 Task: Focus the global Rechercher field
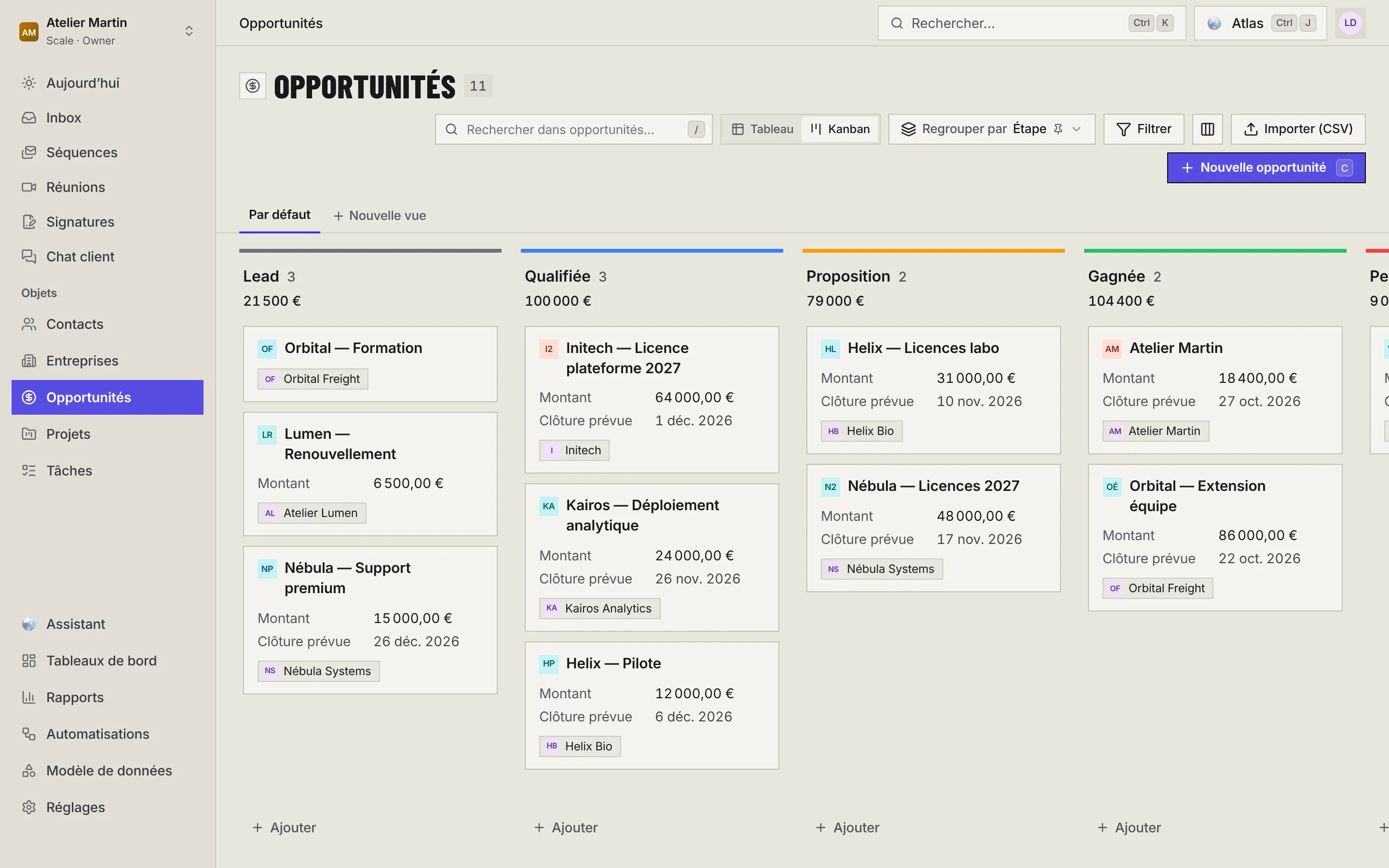point(1032,23)
